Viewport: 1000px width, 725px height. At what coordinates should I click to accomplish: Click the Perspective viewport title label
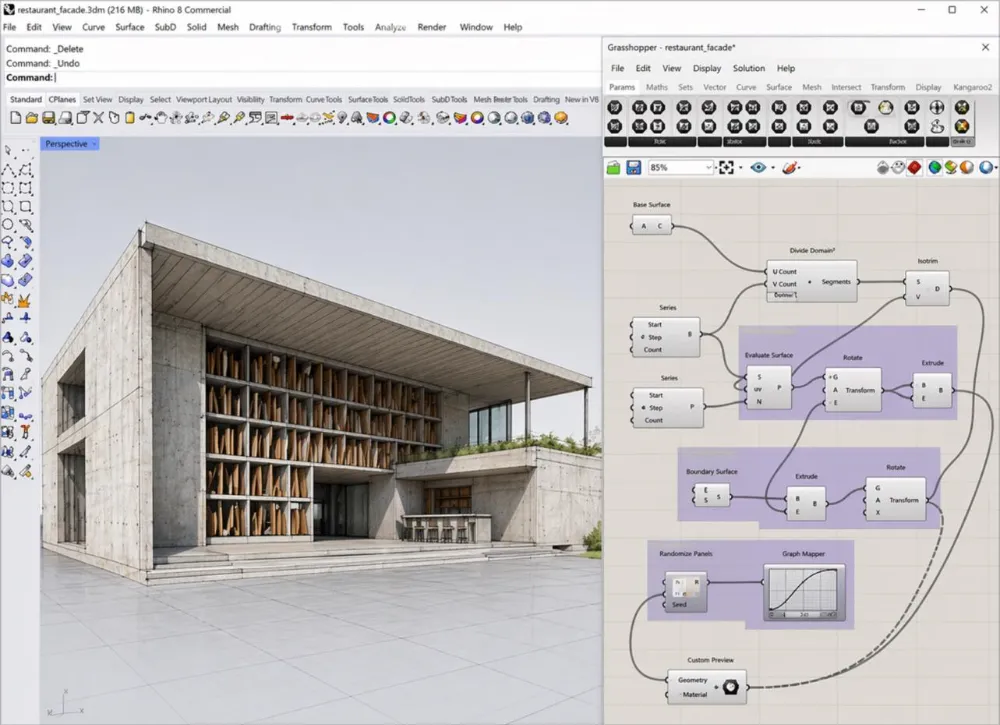point(66,144)
